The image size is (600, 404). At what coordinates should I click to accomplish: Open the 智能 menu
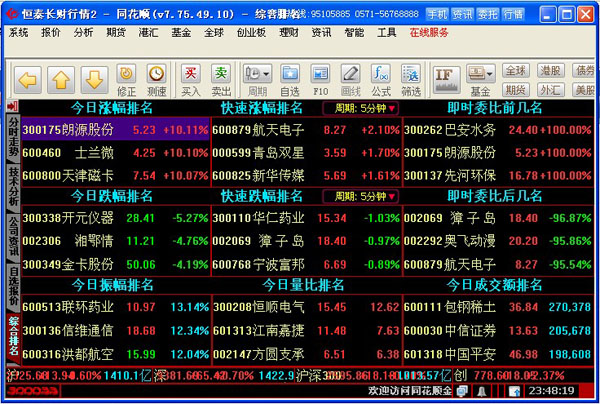(x=354, y=33)
